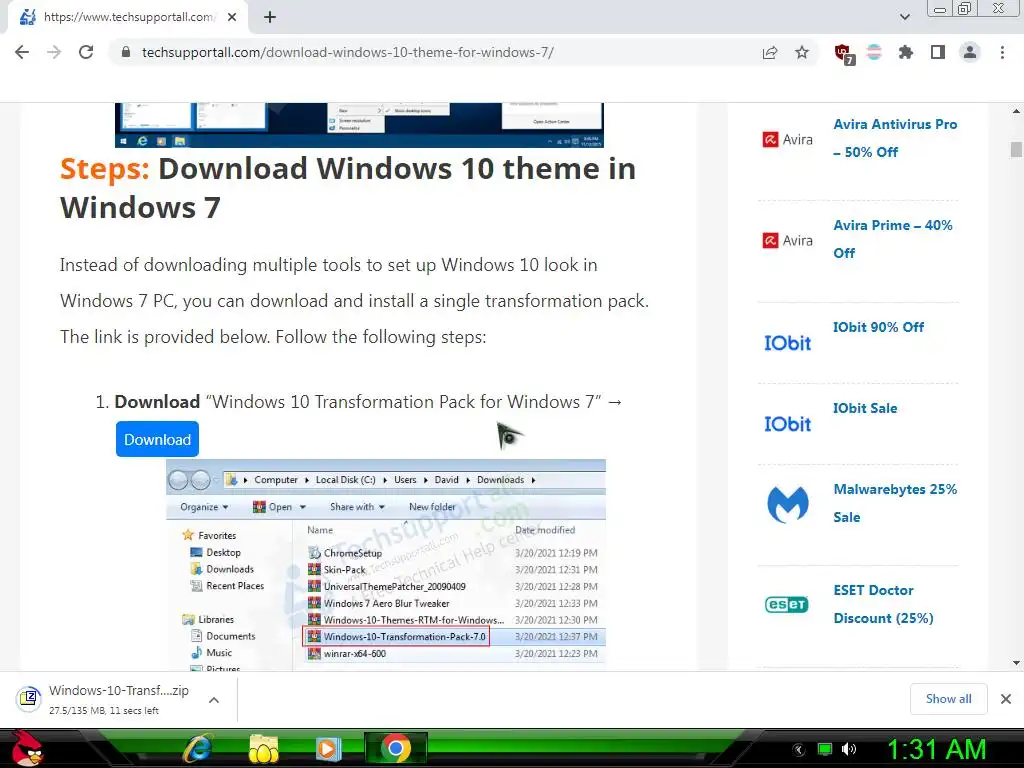Close the downloads bar

click(x=1006, y=699)
